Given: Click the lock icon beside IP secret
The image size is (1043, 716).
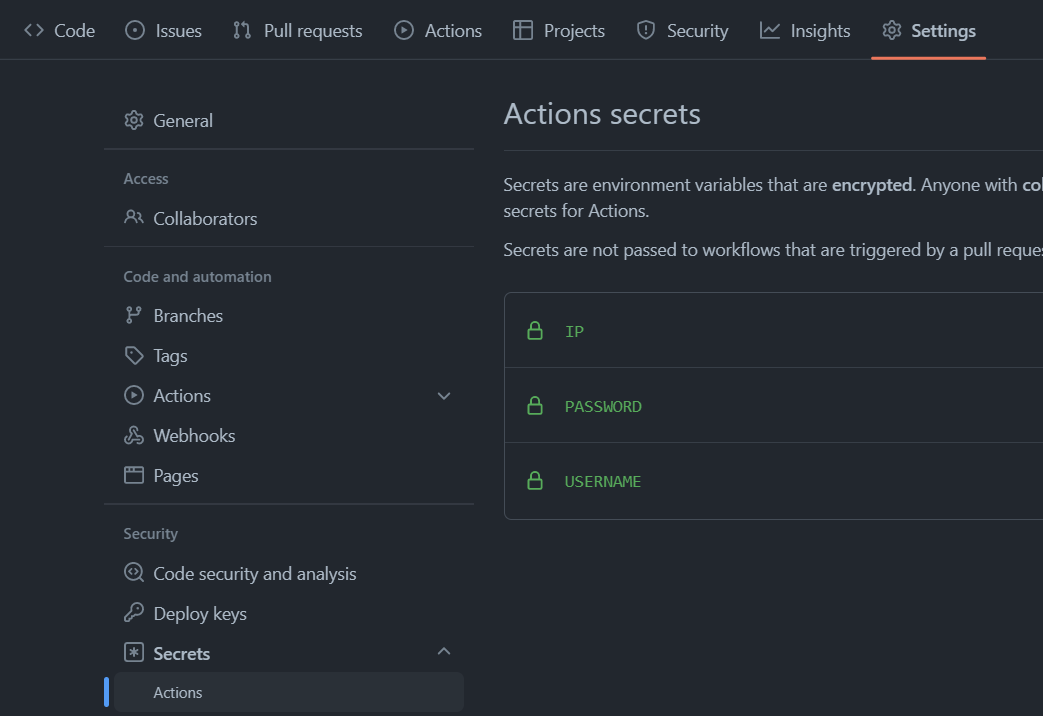Looking at the screenshot, I should coord(535,331).
